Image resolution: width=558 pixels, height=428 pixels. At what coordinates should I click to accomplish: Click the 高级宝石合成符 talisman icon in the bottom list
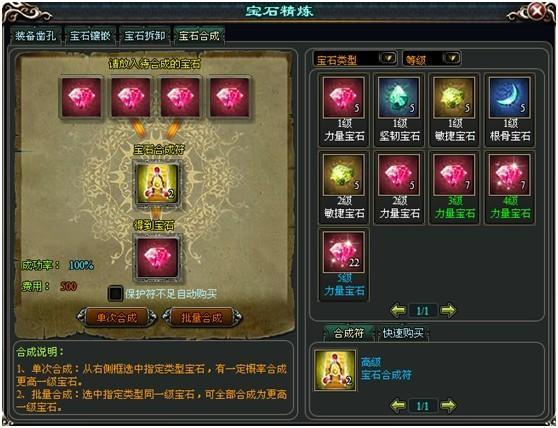point(335,370)
